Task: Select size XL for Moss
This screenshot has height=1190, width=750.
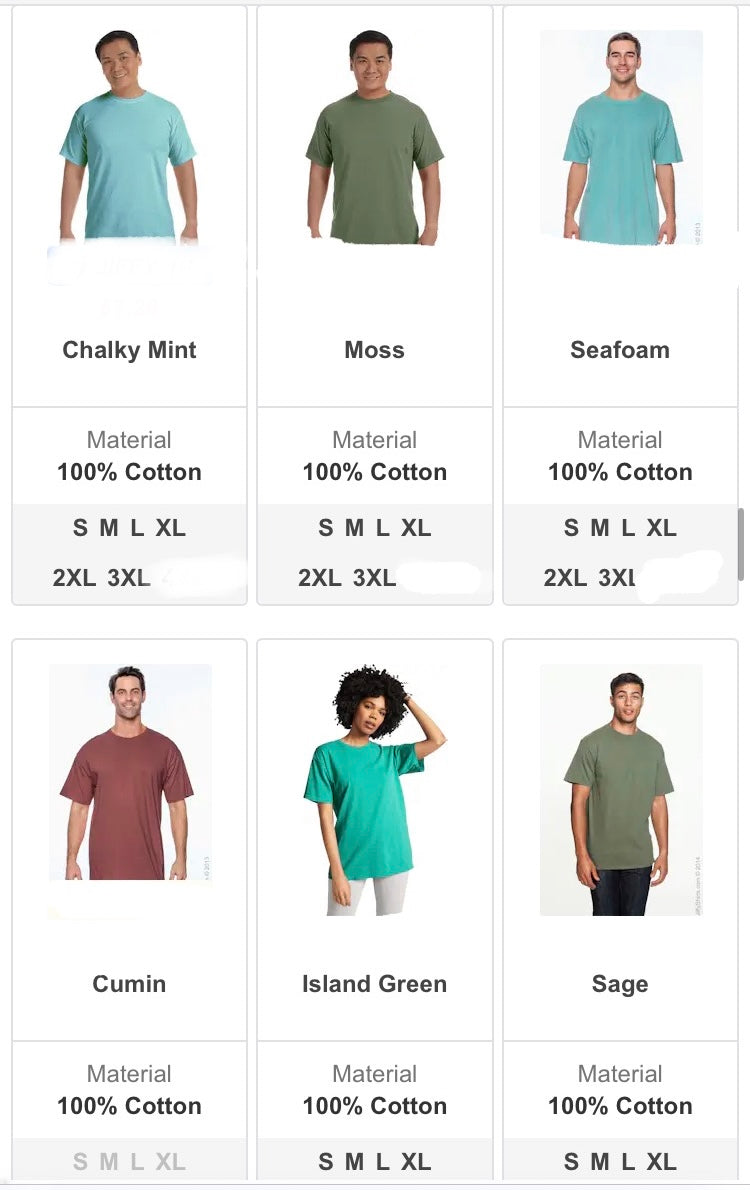Action: 416,527
